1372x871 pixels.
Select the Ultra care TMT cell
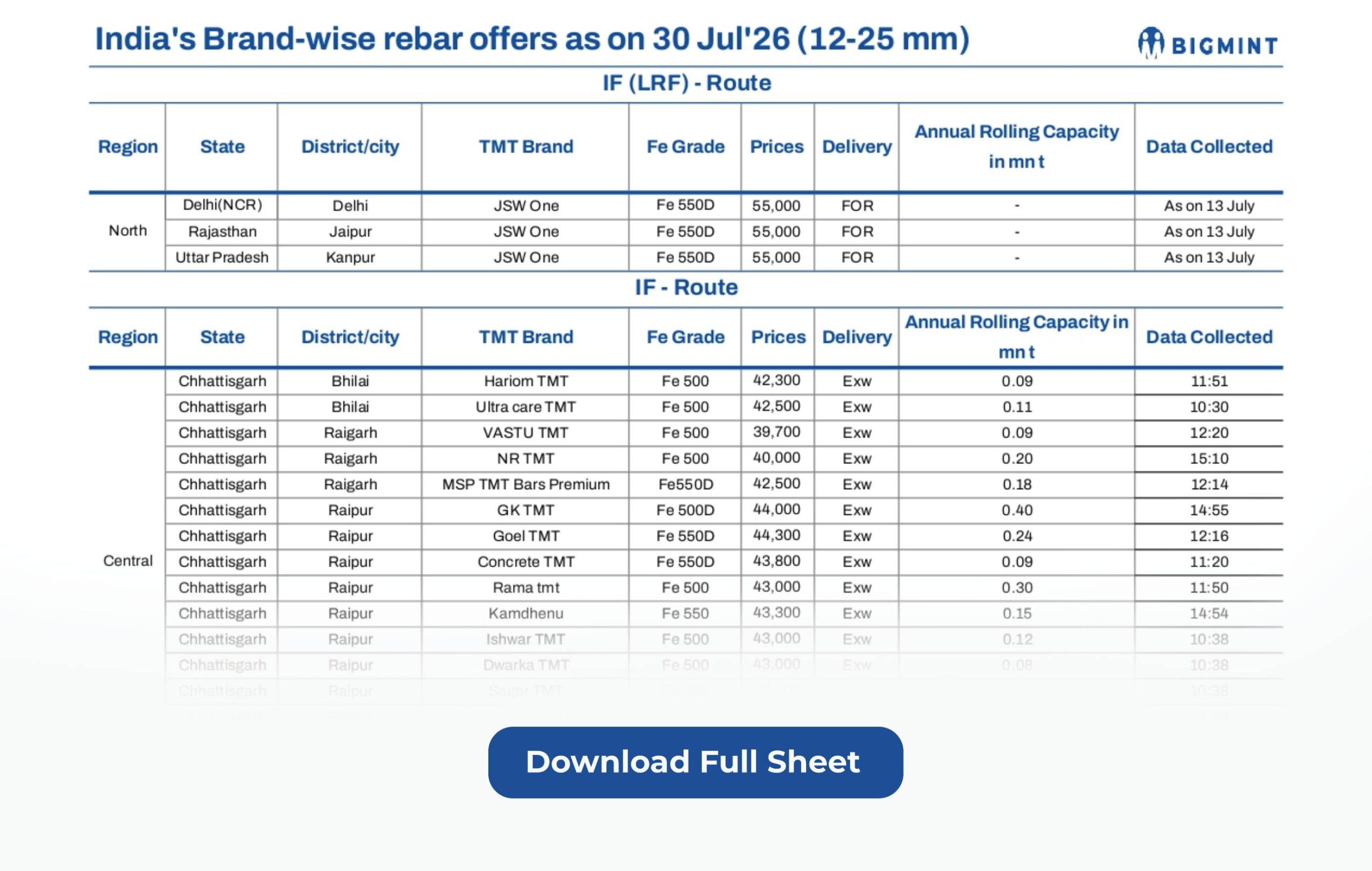click(x=525, y=407)
